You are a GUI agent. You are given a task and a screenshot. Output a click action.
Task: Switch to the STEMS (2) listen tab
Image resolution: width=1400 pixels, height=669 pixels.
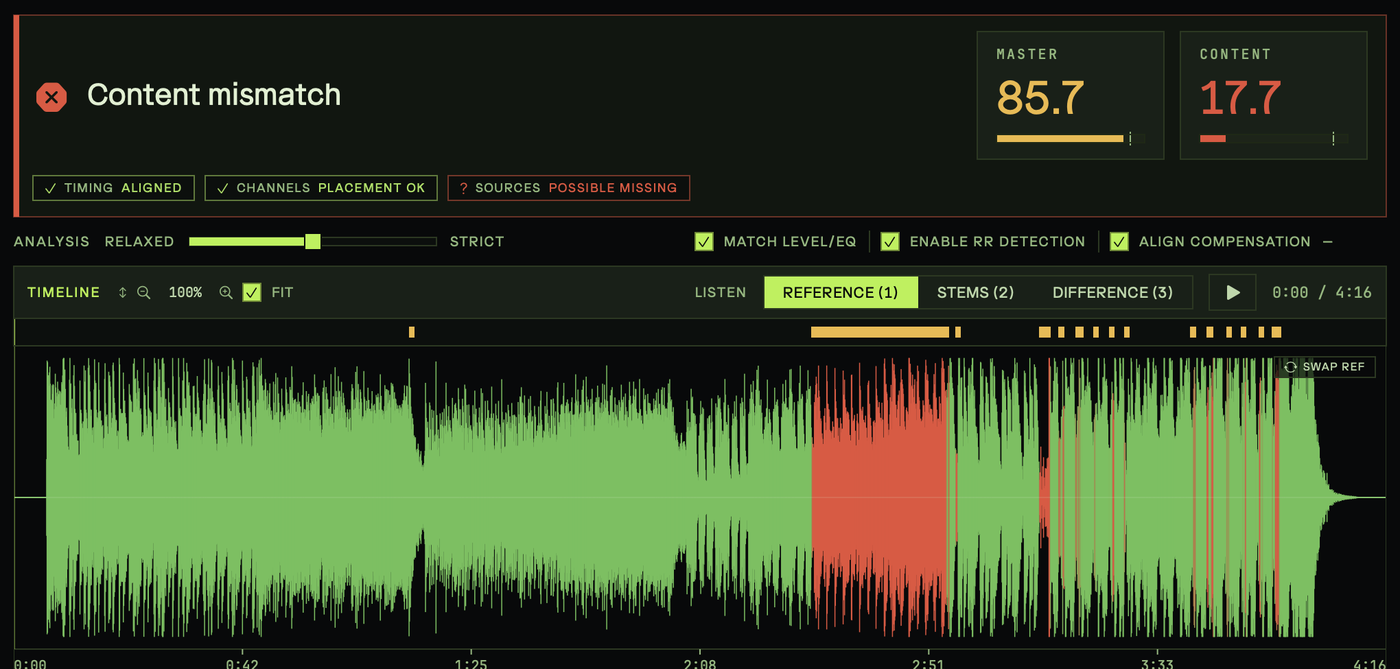coord(975,293)
